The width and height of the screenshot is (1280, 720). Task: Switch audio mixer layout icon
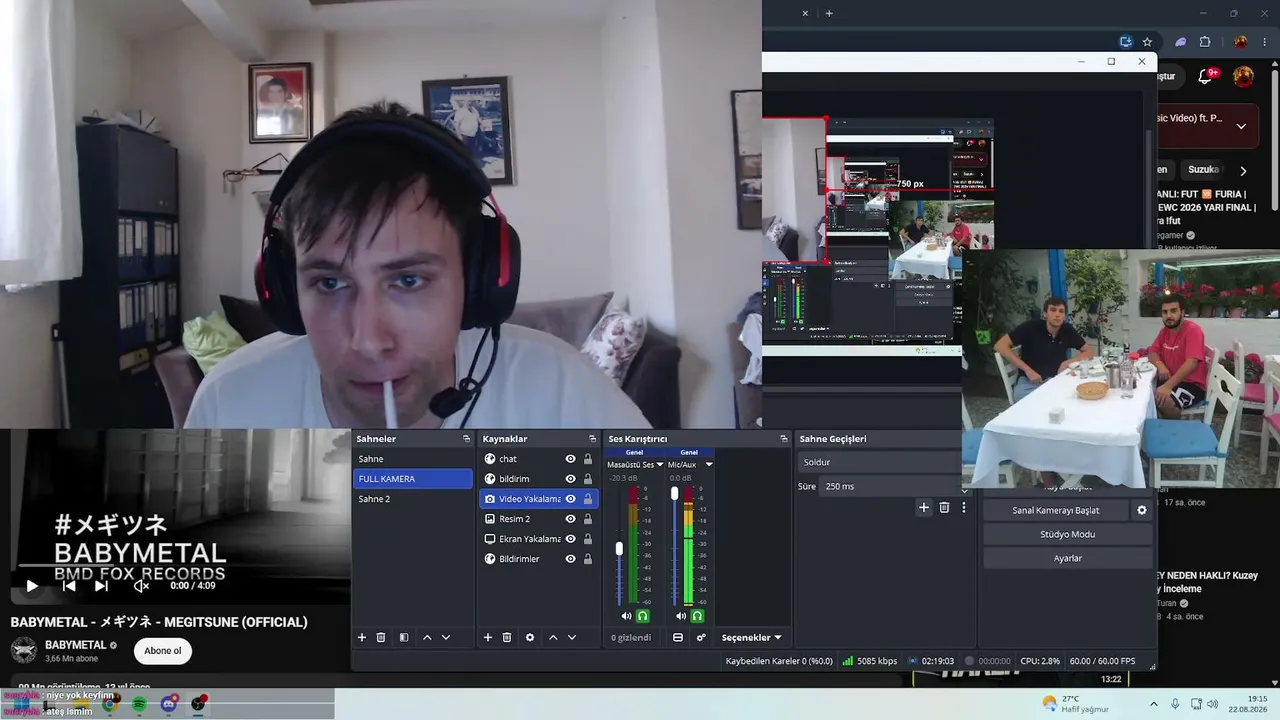[x=678, y=637]
